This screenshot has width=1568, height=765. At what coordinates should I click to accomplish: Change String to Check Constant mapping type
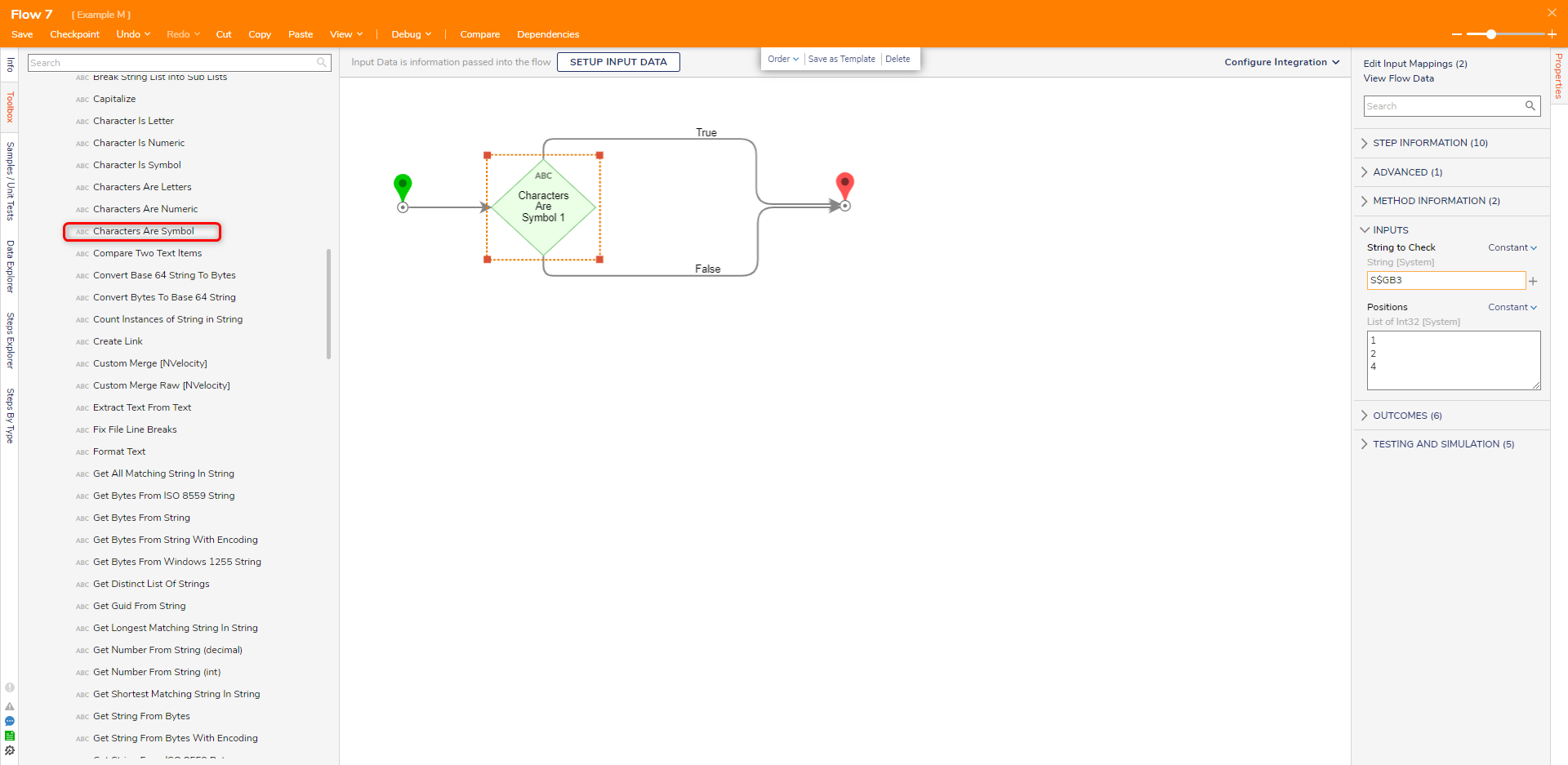coord(1512,247)
